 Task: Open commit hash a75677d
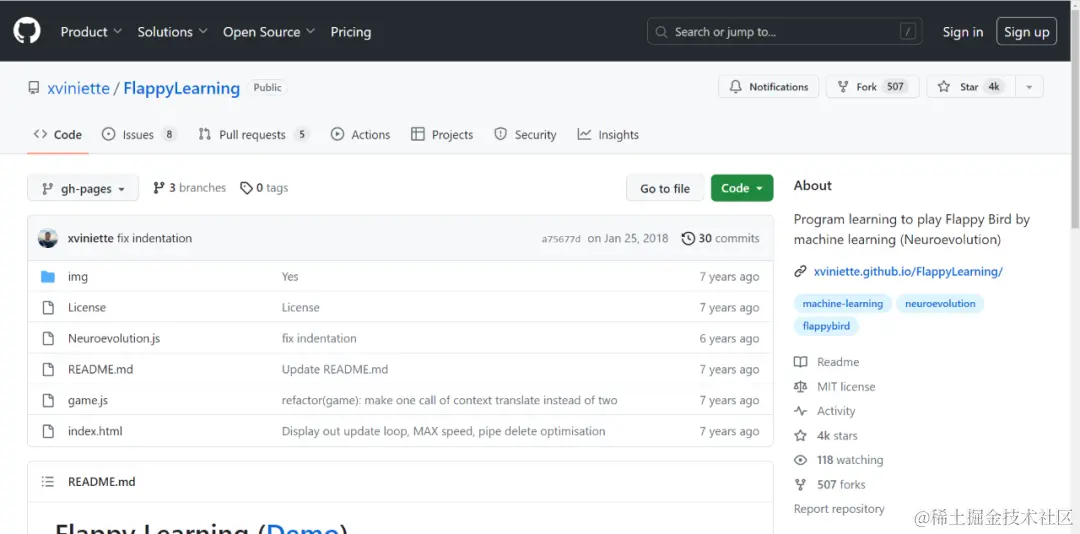pos(561,239)
